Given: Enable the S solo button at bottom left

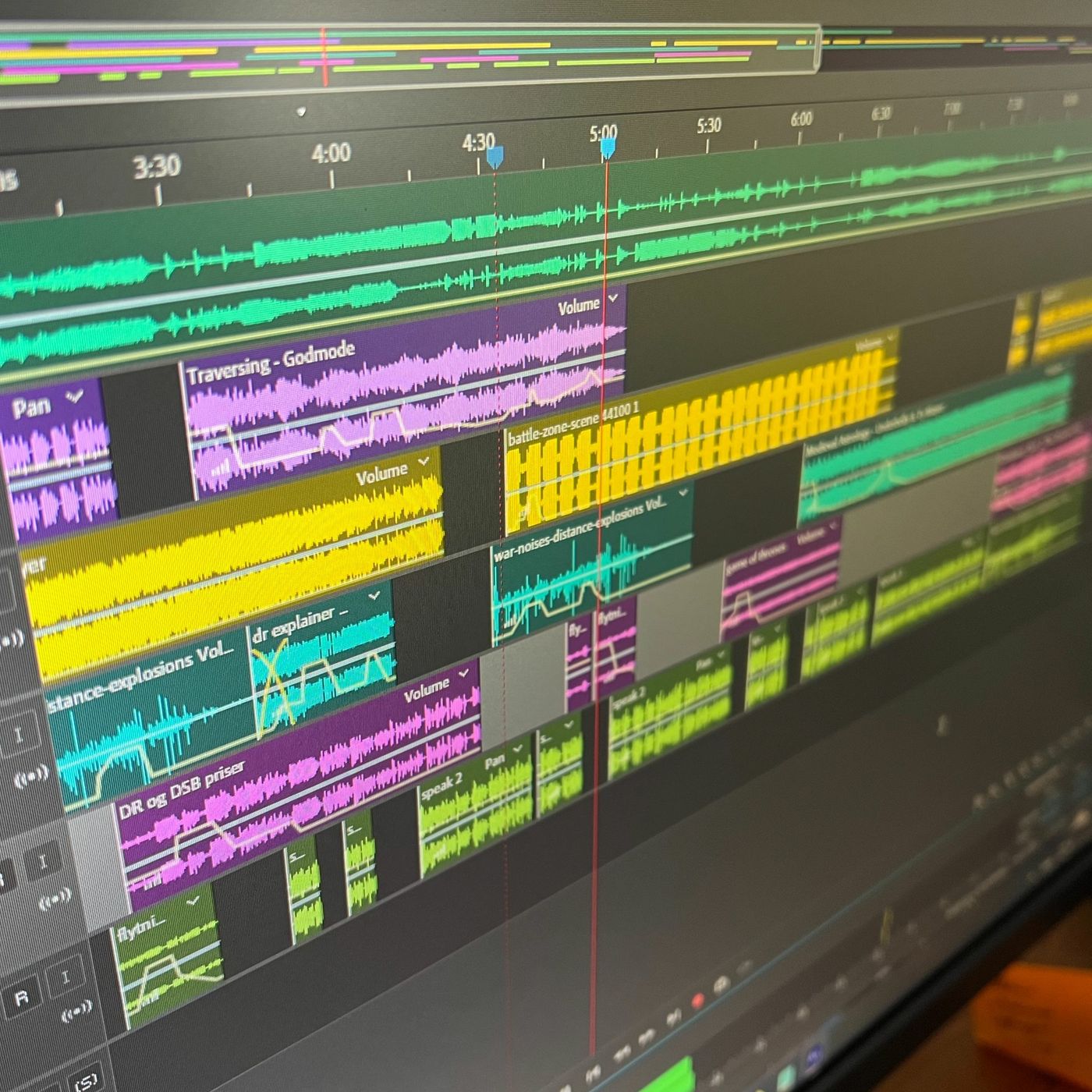Looking at the screenshot, I should pyautogui.click(x=86, y=1082).
